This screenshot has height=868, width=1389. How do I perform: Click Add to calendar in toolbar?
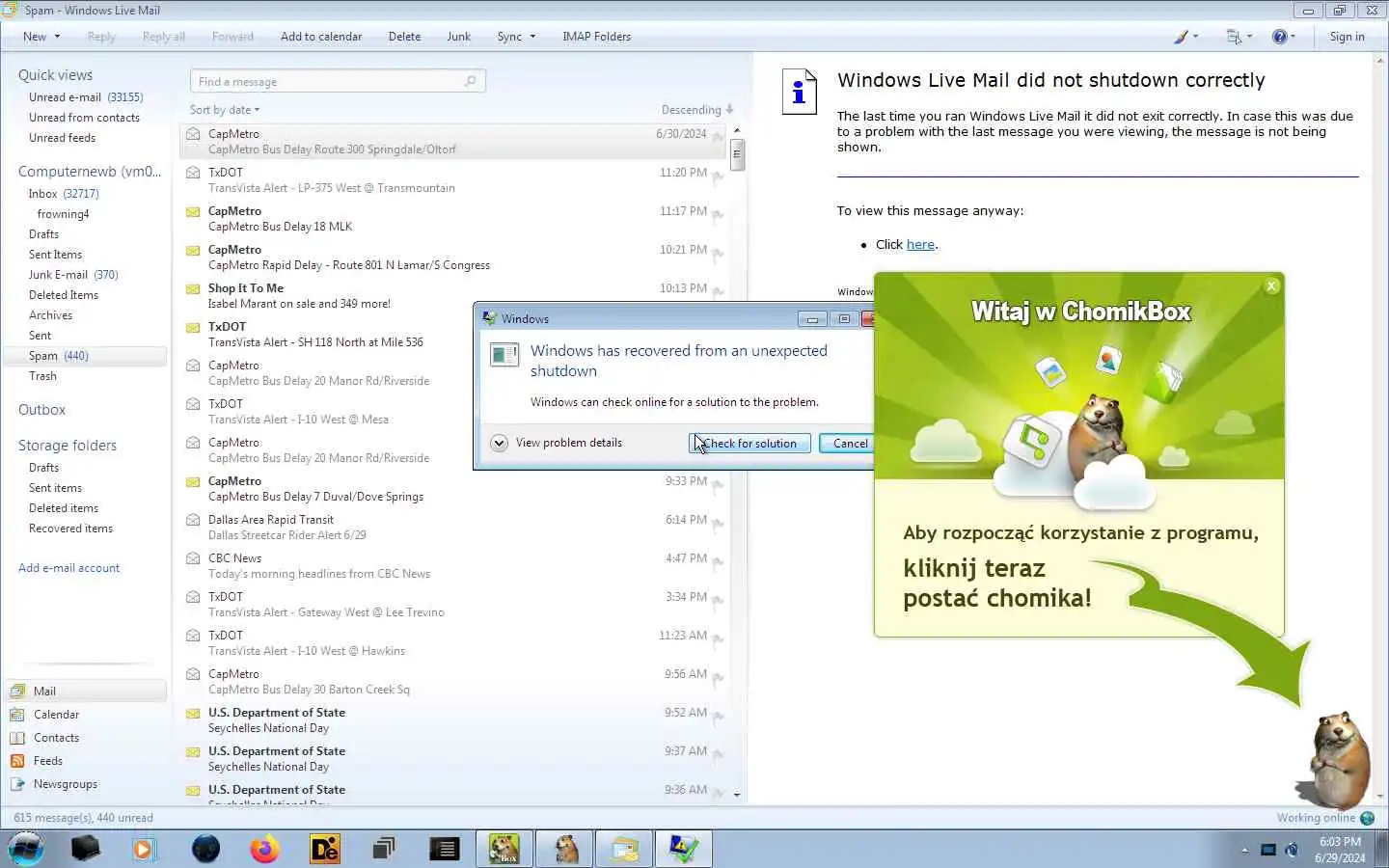pos(321,37)
